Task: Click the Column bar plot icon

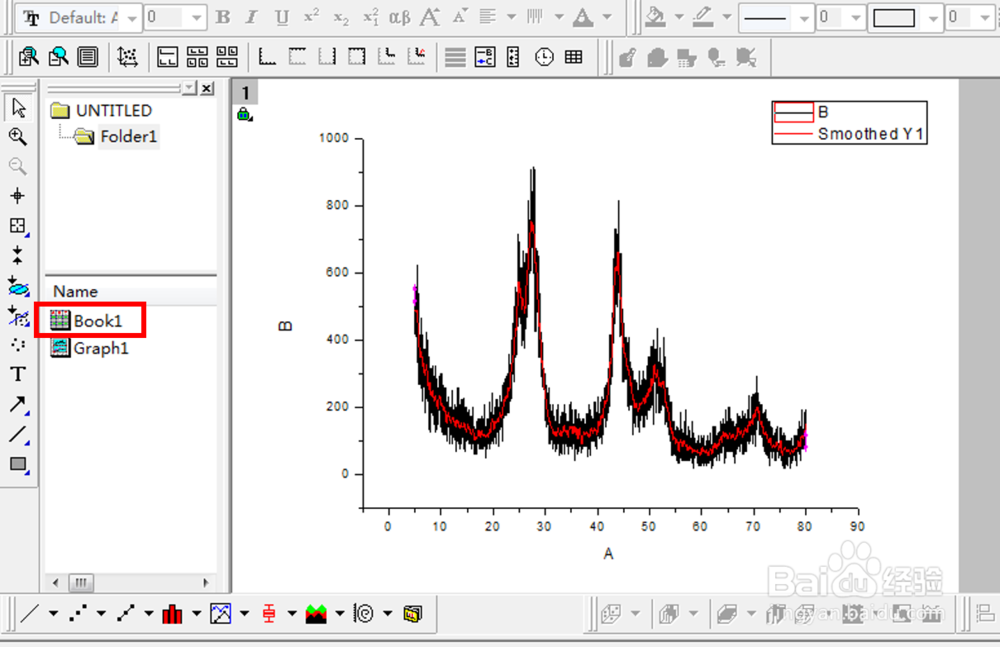Action: 172,614
